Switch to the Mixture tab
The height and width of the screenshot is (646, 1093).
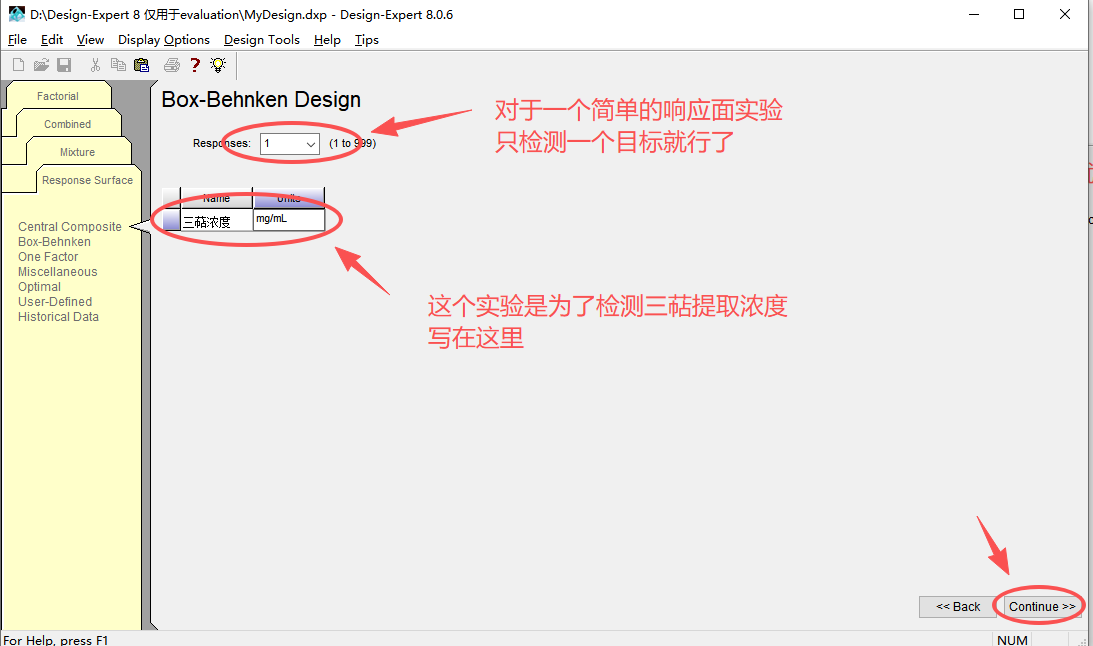pos(77,152)
